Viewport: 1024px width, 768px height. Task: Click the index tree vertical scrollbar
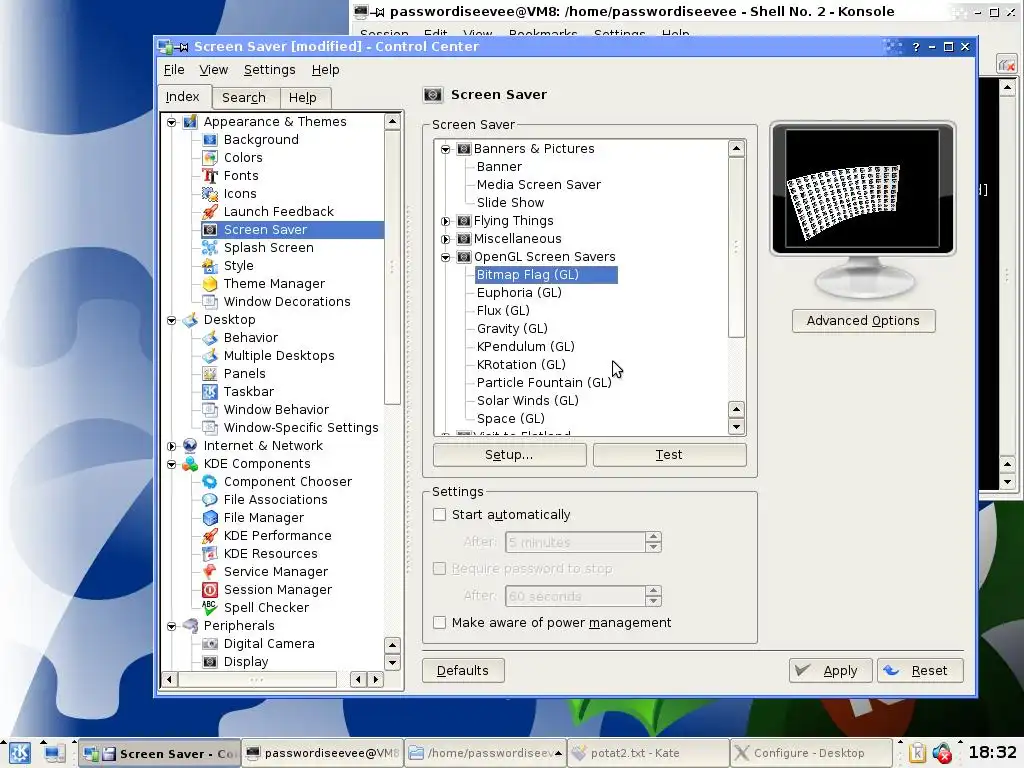pyautogui.click(x=392, y=267)
